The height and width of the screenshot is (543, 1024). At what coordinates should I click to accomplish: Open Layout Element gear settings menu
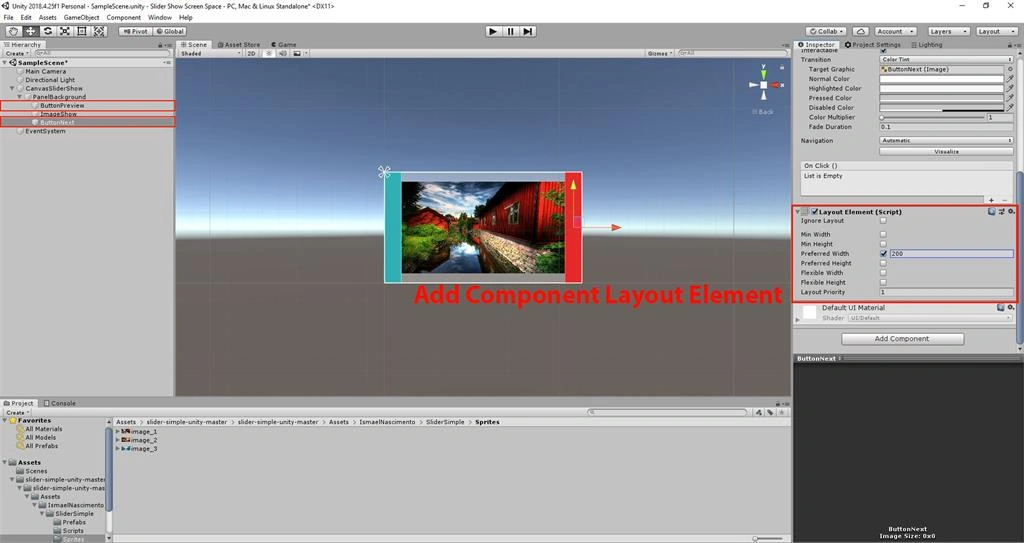(x=1011, y=212)
